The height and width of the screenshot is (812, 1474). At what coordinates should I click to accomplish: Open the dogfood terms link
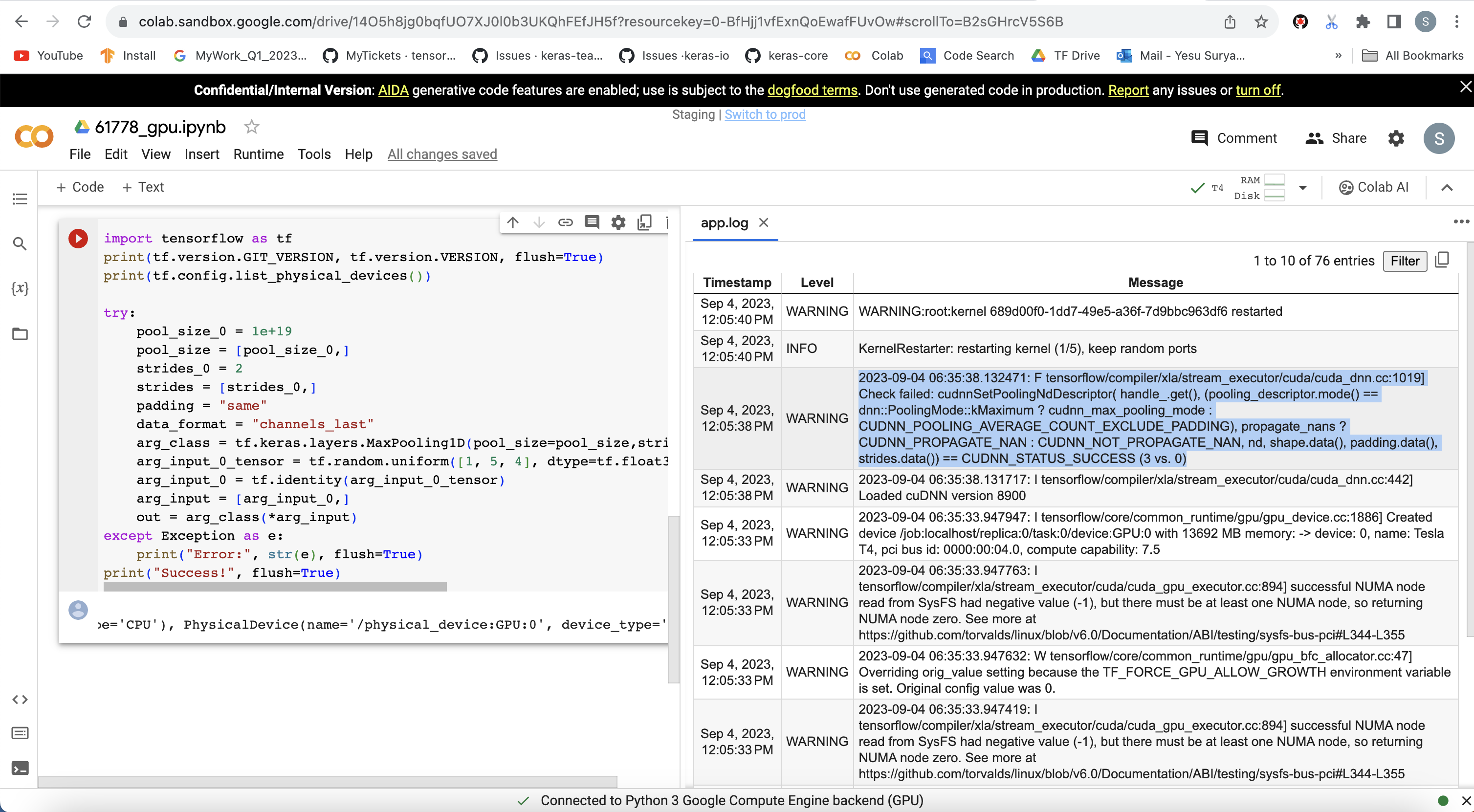tap(812, 90)
